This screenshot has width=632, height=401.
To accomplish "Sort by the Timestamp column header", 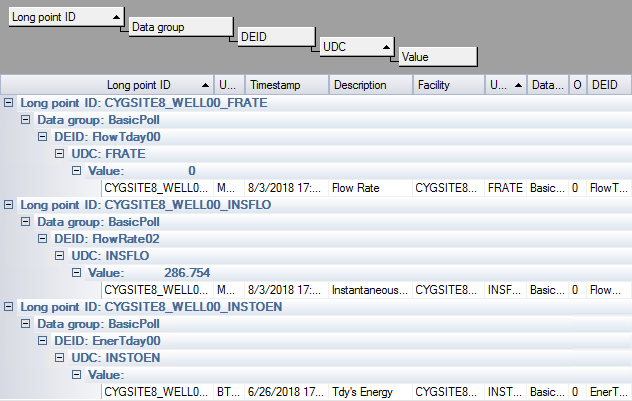I will [287, 85].
